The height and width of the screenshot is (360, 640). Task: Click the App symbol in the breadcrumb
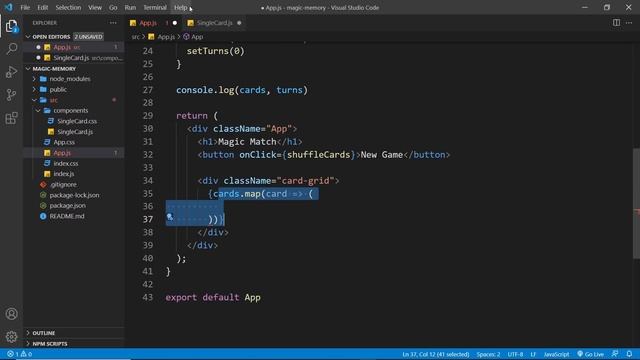tap(193, 37)
